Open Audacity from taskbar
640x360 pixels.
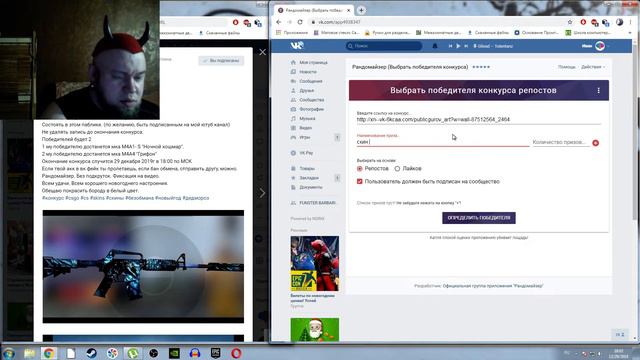click(x=195, y=353)
